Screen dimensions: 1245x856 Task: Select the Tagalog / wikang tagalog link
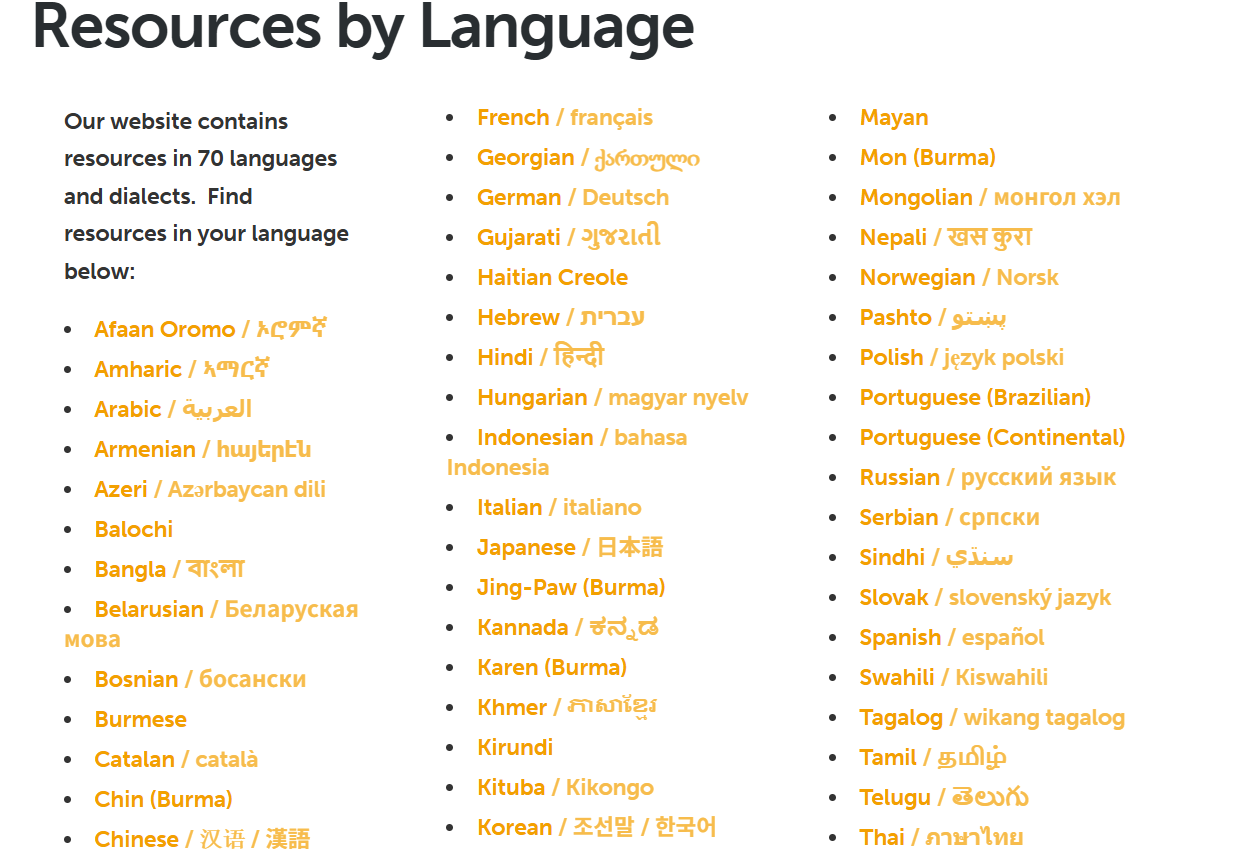[992, 717]
